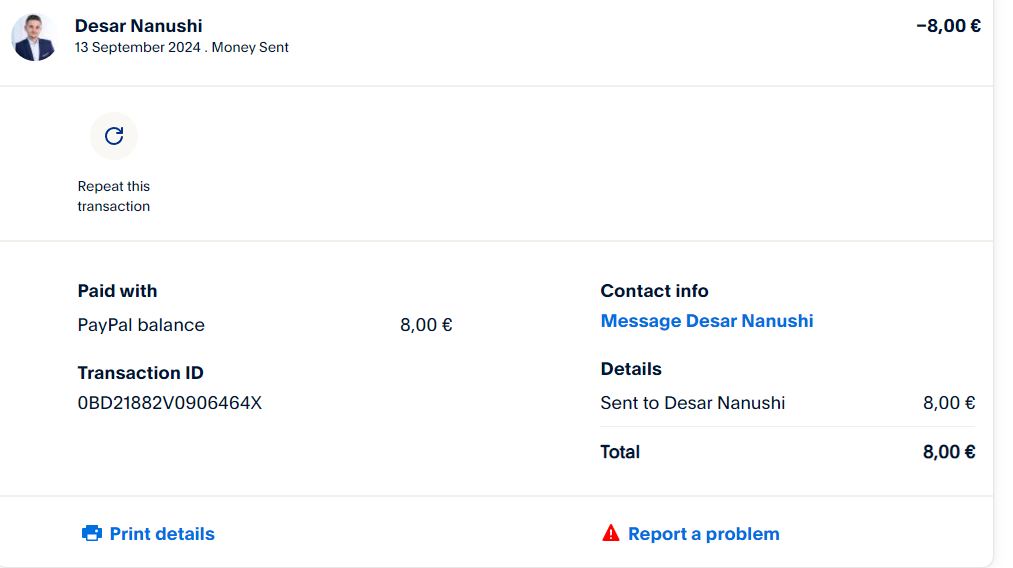Click the Transaction ID heading
Image resolution: width=1013 pixels, height=568 pixels.
140,373
